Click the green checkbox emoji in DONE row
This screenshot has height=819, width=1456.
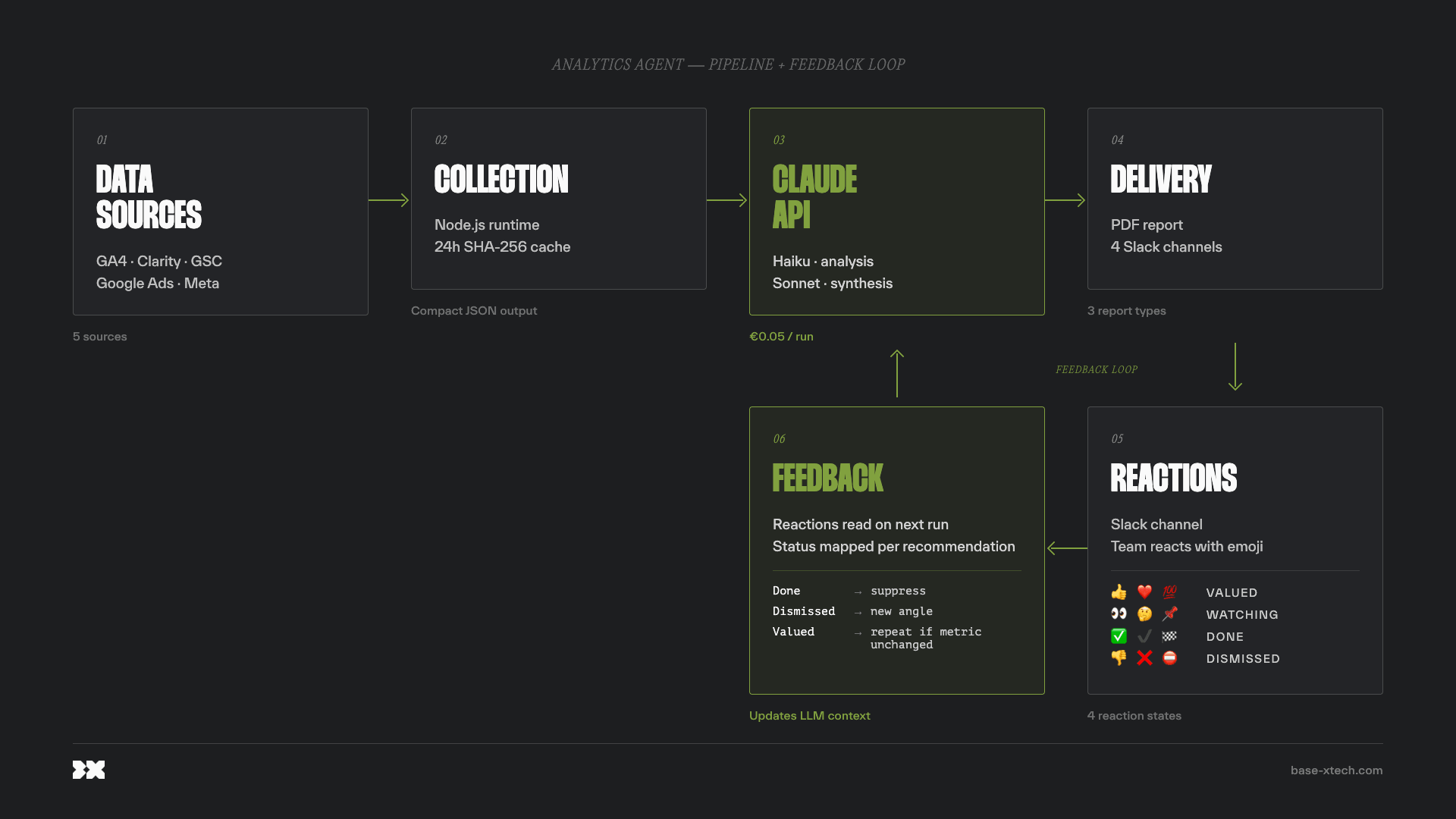(1119, 636)
